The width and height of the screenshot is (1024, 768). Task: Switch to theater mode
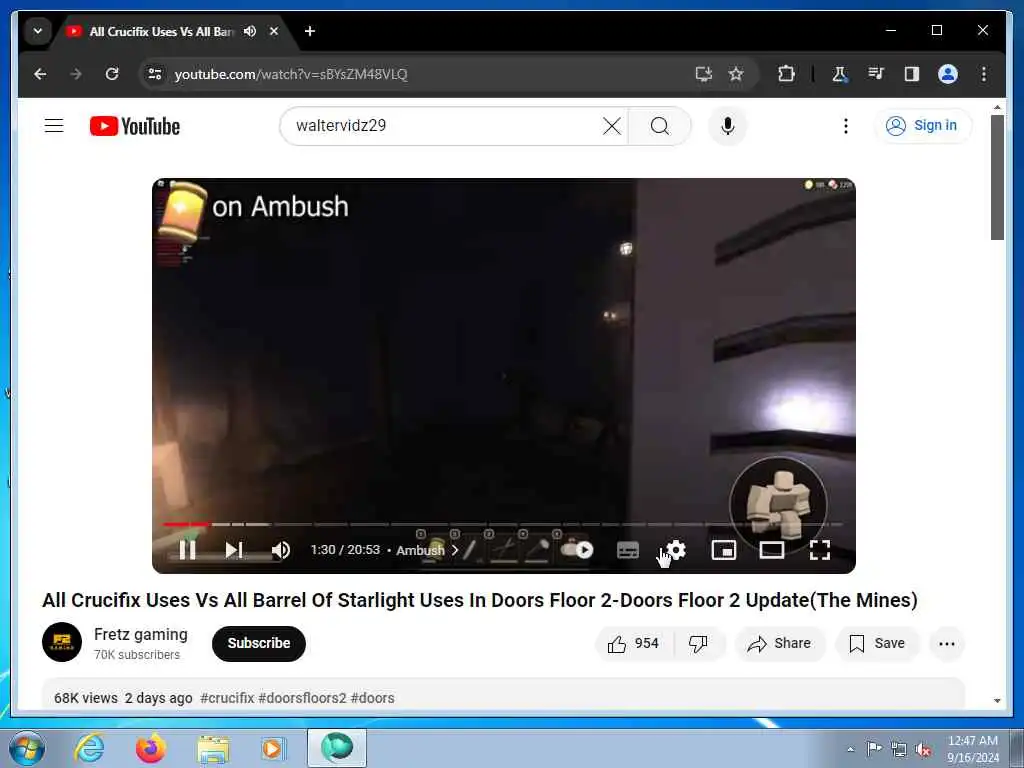(x=772, y=550)
